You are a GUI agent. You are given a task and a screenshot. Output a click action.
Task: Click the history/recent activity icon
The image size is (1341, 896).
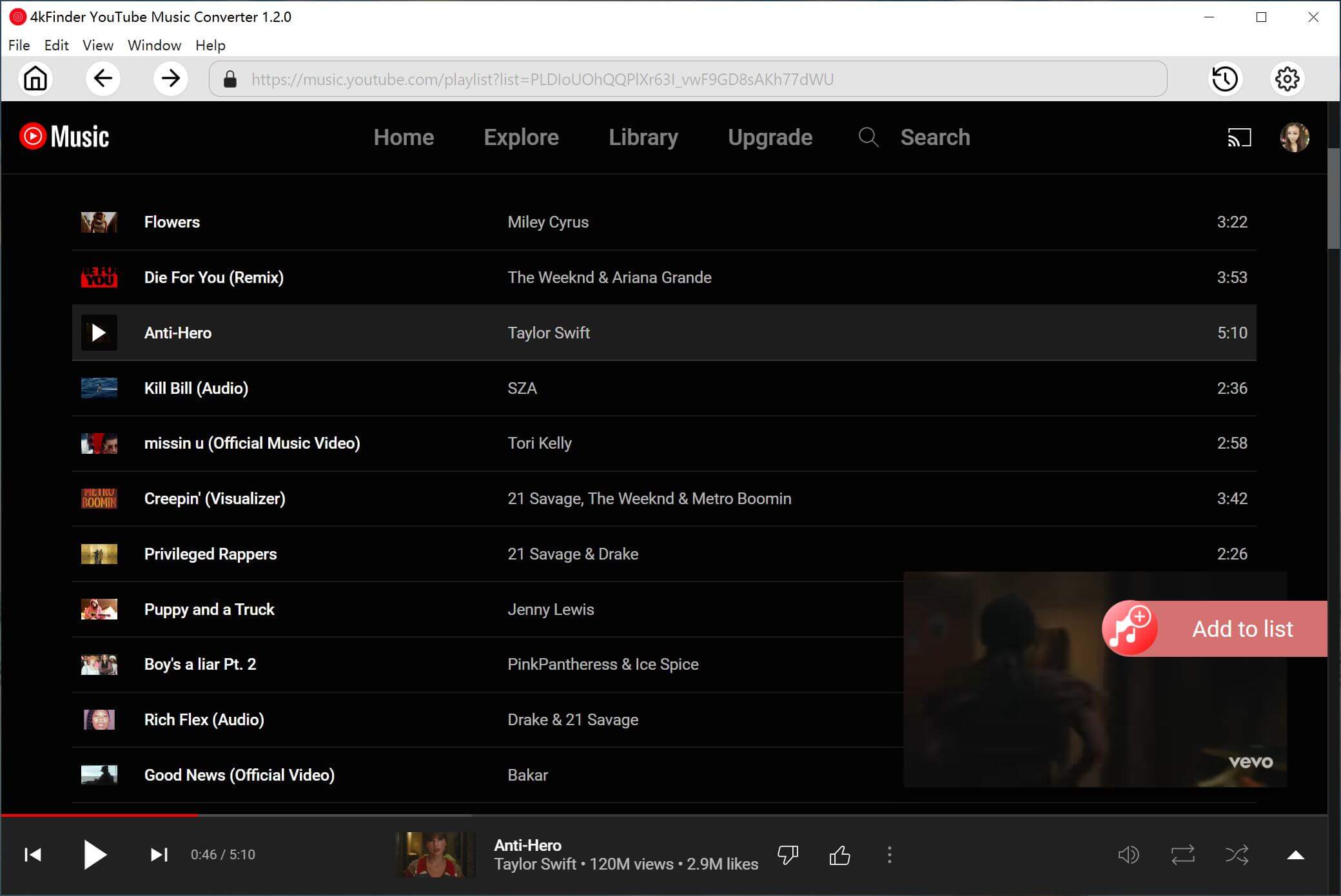pyautogui.click(x=1223, y=79)
